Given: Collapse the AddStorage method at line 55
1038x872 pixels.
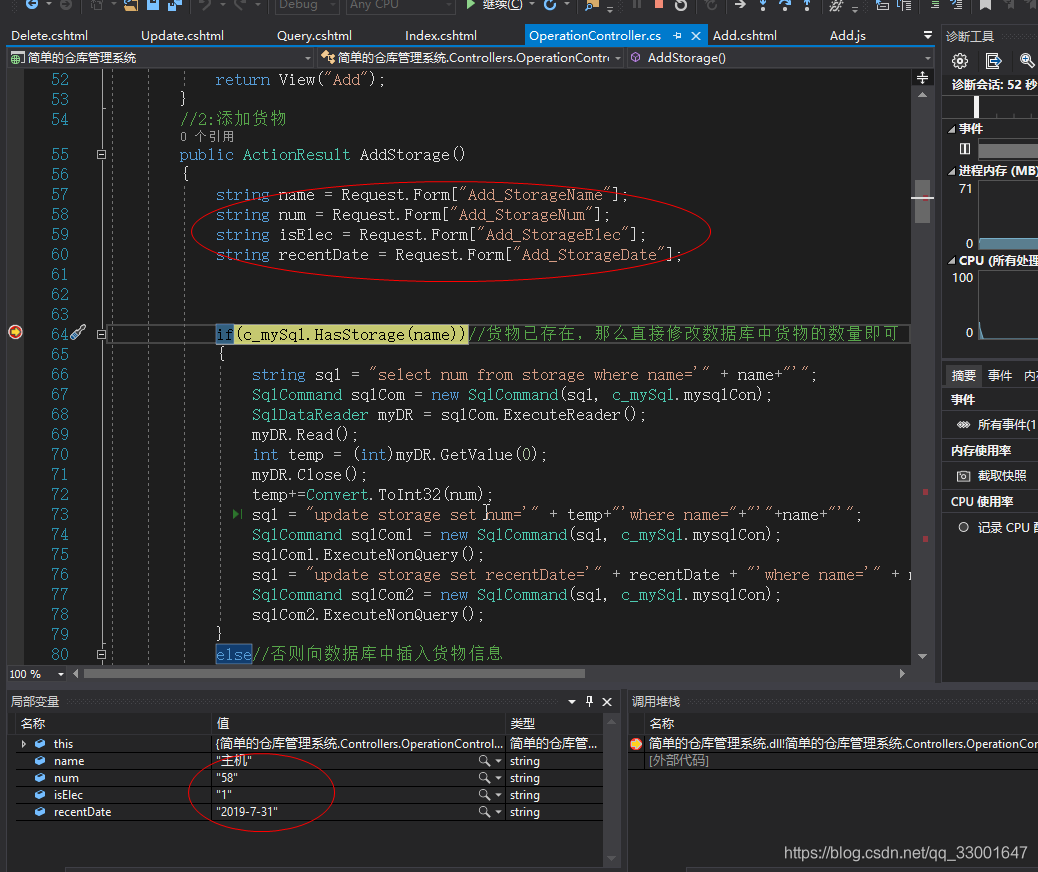Looking at the screenshot, I should pyautogui.click(x=101, y=154).
